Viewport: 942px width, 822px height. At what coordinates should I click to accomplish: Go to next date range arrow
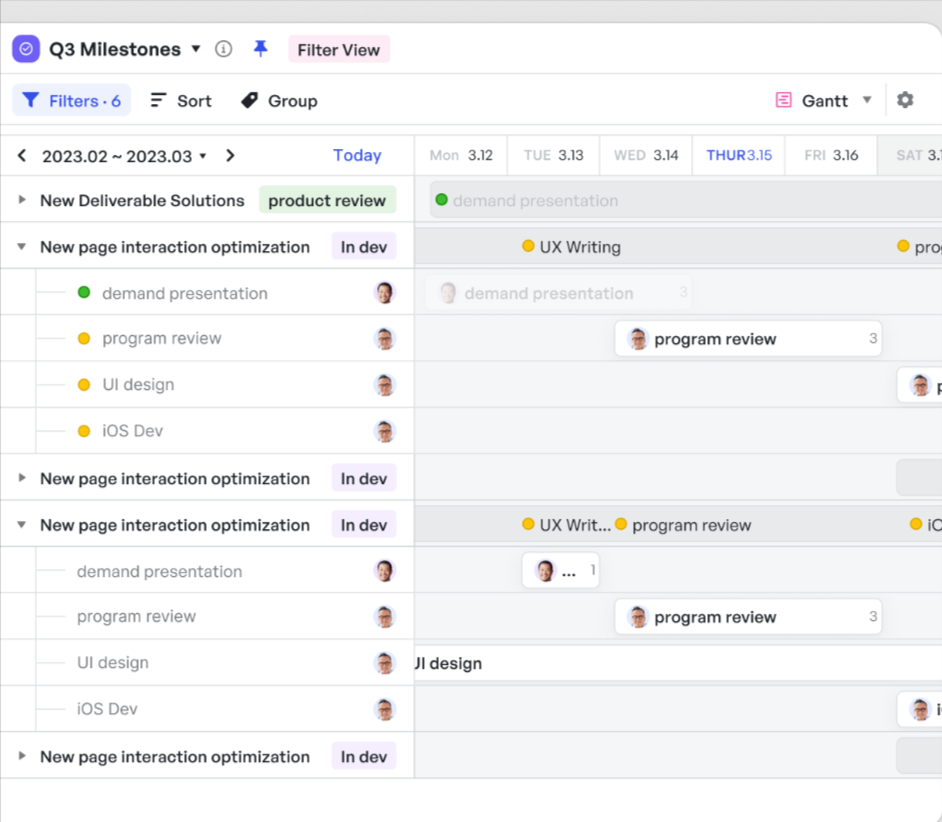click(230, 156)
